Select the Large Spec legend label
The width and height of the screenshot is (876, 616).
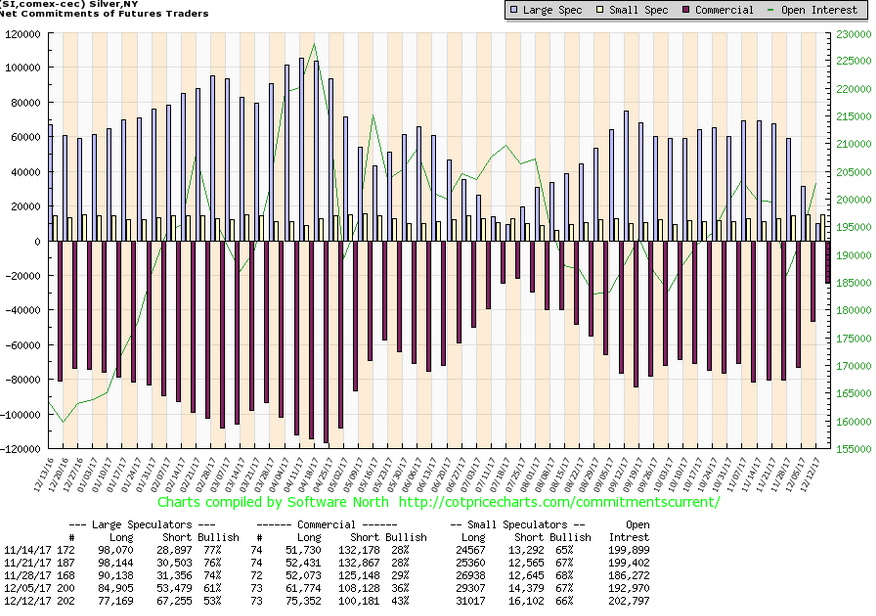coord(550,10)
